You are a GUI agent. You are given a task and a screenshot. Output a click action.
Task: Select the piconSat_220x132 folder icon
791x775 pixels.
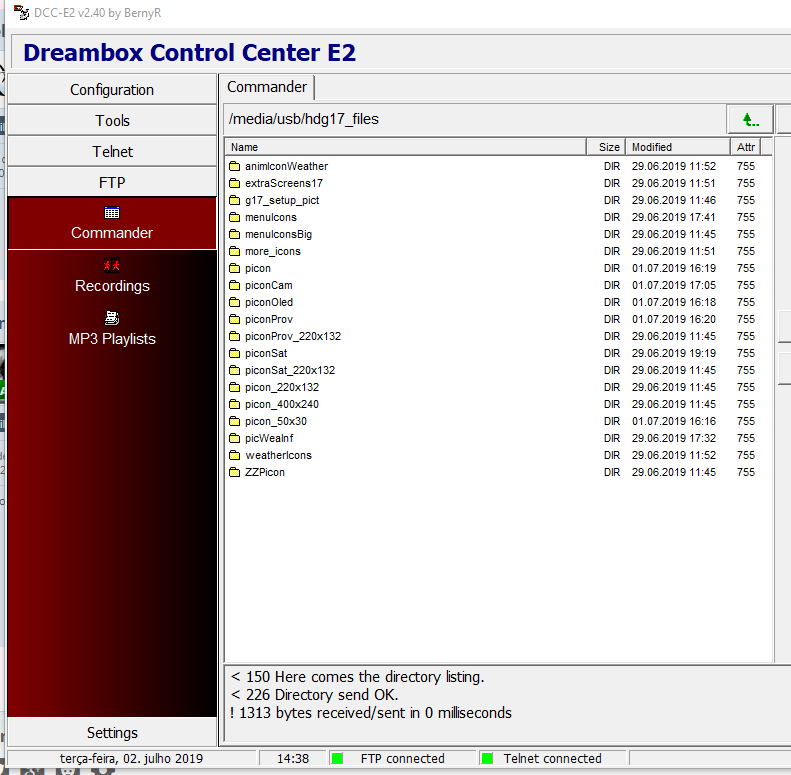pos(234,370)
